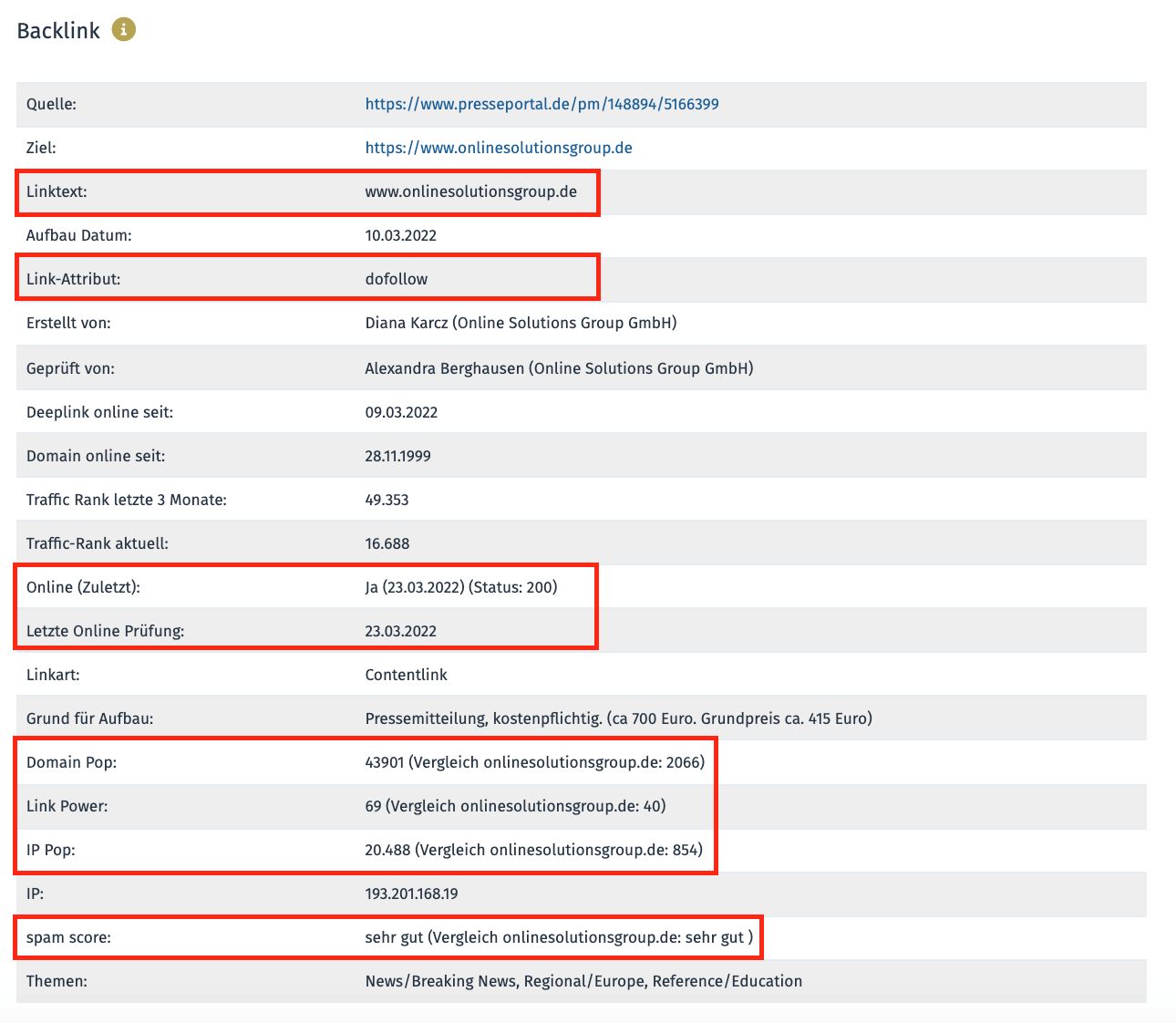This screenshot has height=1023, width=1176.
Task: Click the Traffic Rank value 49.353
Action: (387, 500)
